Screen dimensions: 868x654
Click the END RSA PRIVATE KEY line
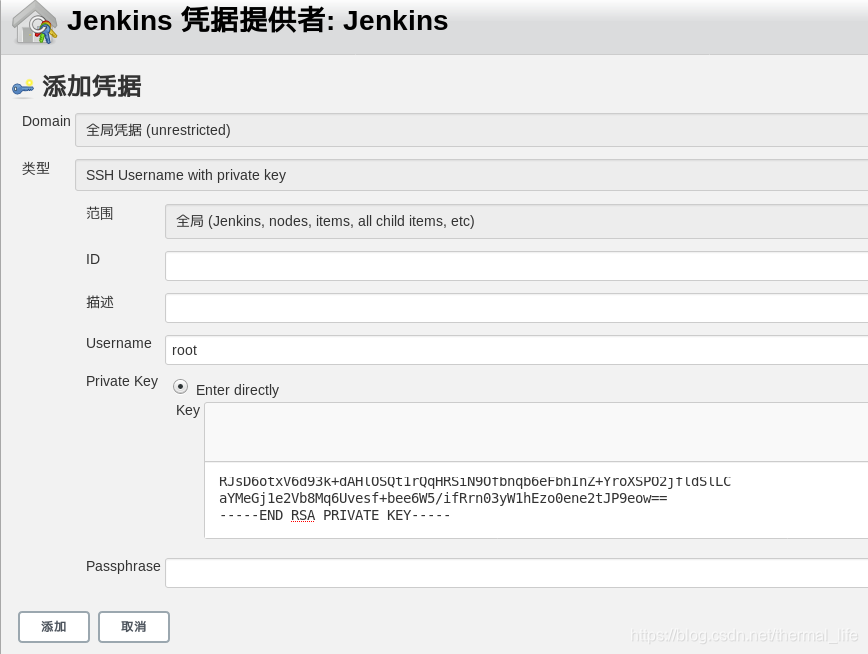pyautogui.click(x=334, y=516)
